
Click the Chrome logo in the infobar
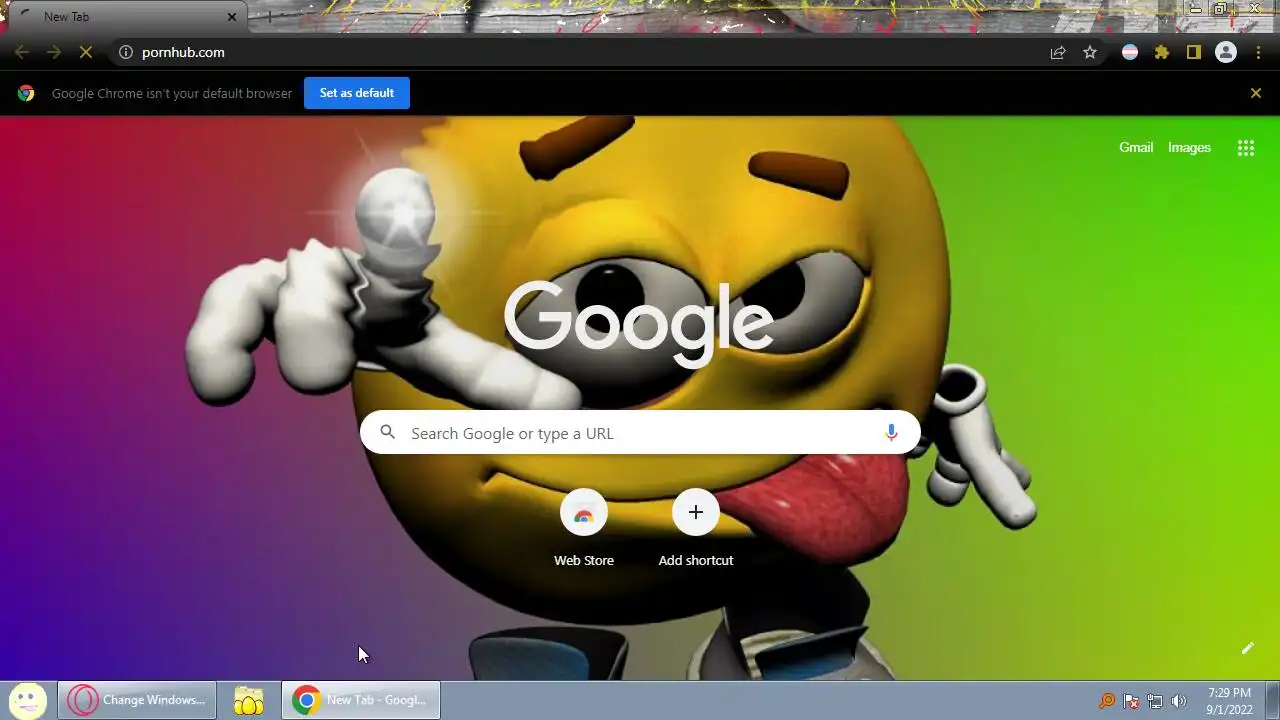(x=26, y=93)
